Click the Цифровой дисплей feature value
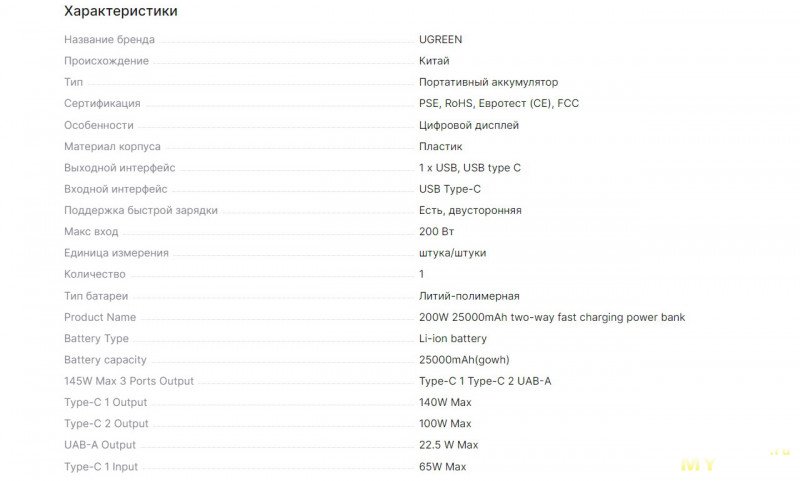This screenshot has width=800, height=481. click(469, 125)
